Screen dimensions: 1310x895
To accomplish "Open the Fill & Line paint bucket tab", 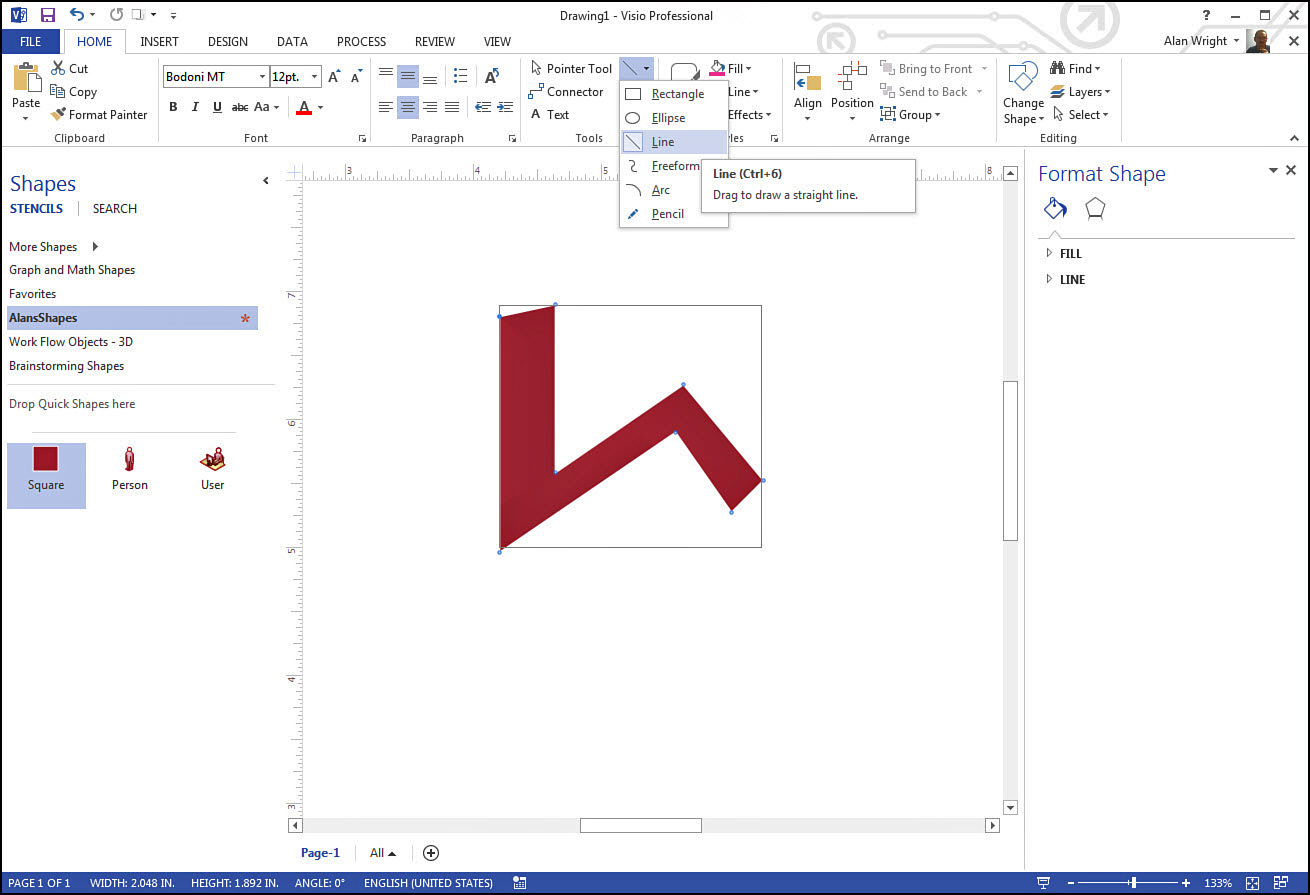I will (1055, 209).
